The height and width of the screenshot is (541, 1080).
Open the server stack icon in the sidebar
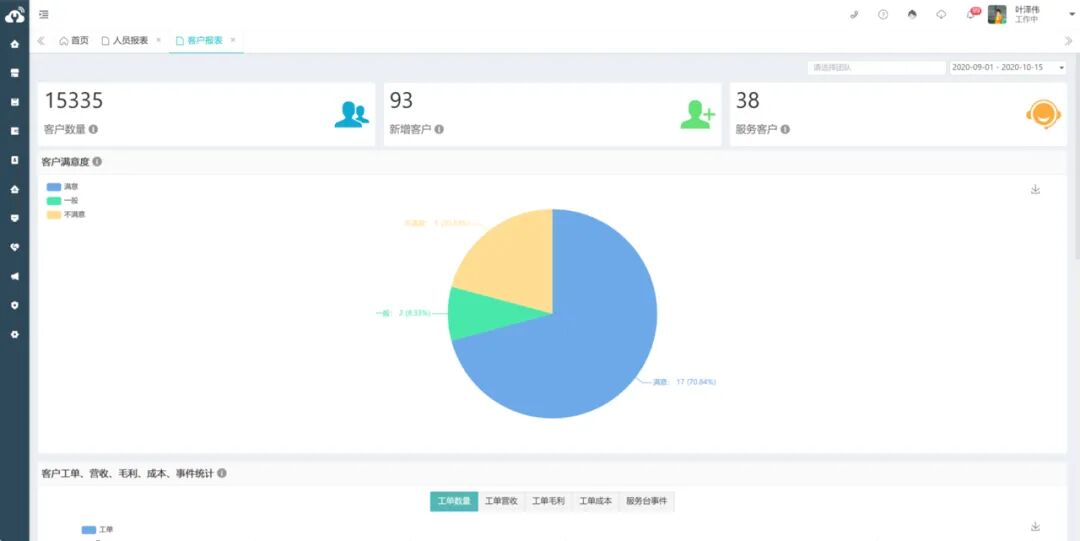click(14, 73)
